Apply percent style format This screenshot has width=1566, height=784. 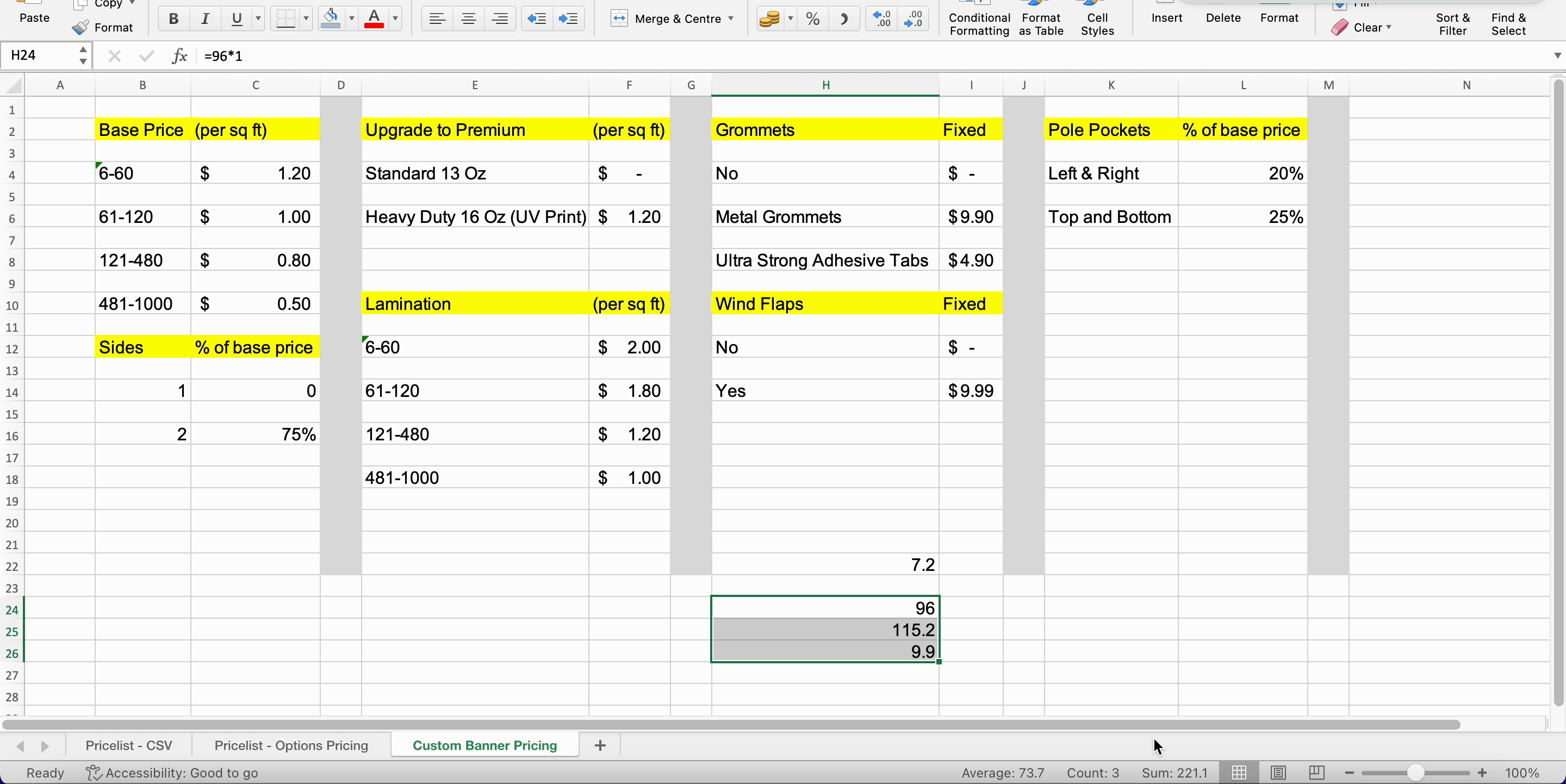[x=813, y=19]
